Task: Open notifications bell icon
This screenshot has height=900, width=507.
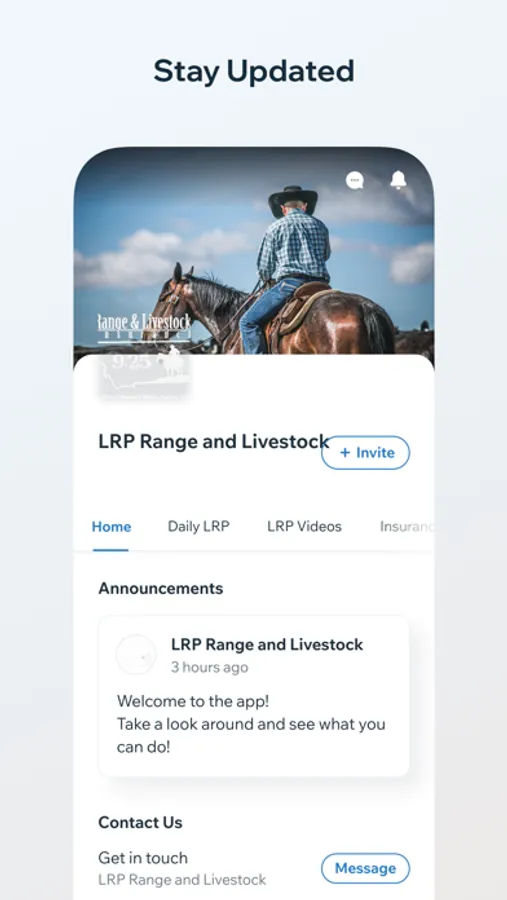Action: (x=398, y=180)
